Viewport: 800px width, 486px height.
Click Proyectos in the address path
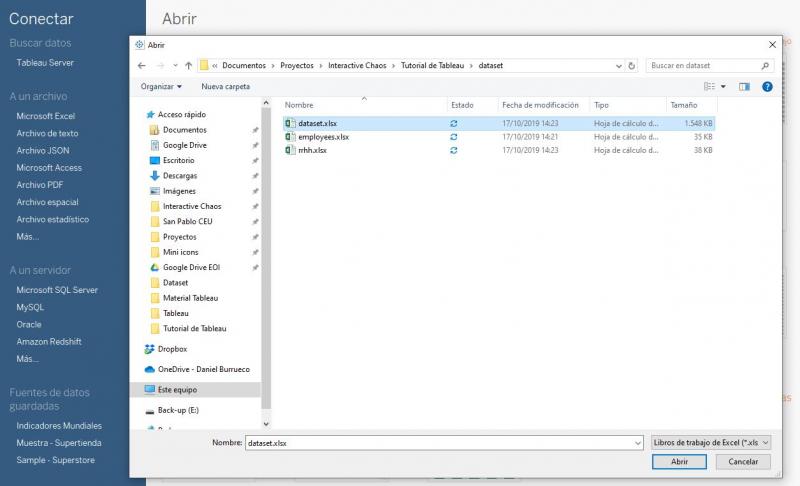297,65
